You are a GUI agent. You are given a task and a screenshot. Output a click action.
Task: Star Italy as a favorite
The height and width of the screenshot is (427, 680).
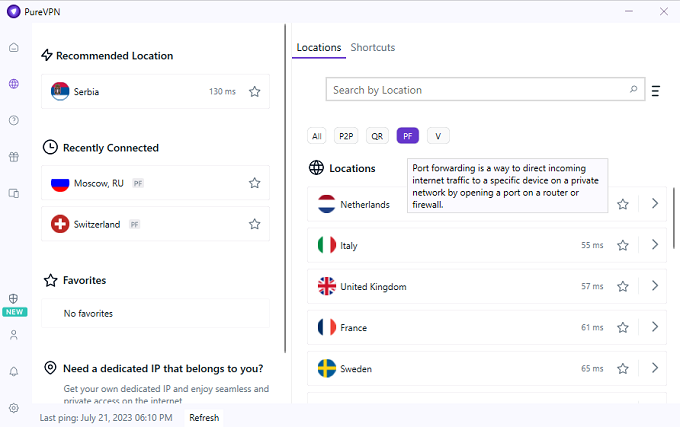pyautogui.click(x=622, y=245)
